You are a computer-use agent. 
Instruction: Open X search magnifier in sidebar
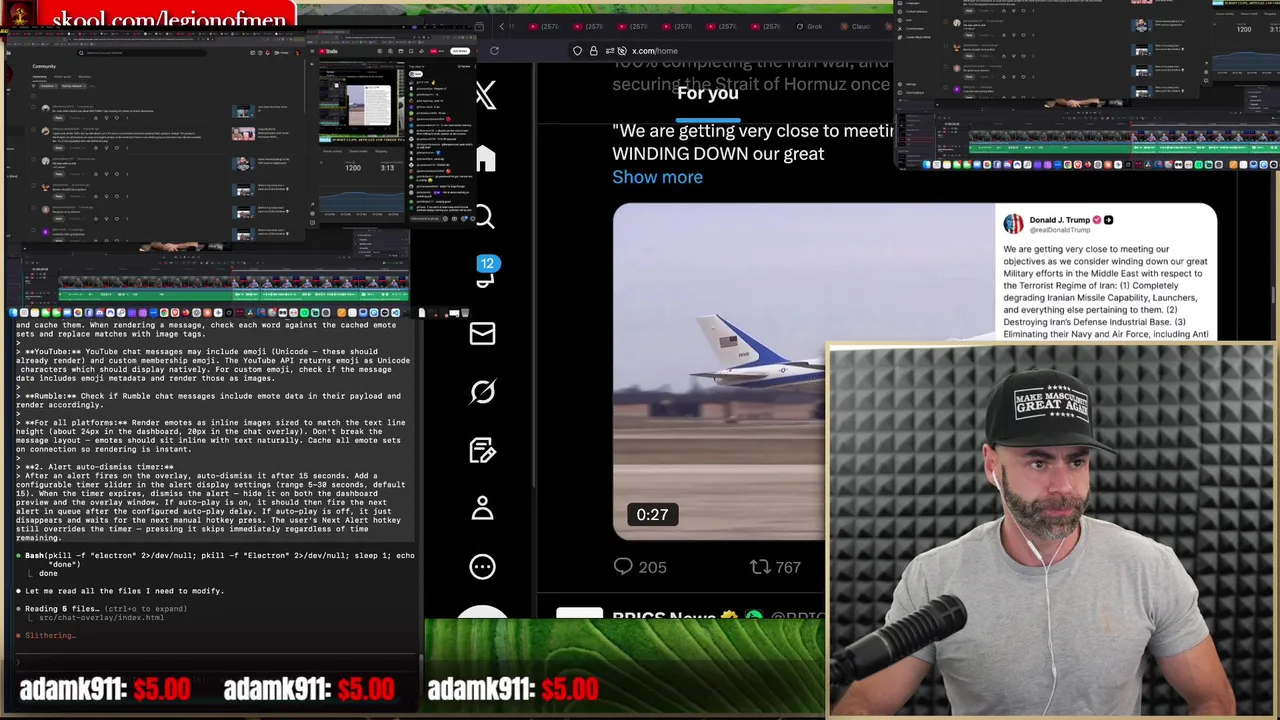tap(484, 217)
